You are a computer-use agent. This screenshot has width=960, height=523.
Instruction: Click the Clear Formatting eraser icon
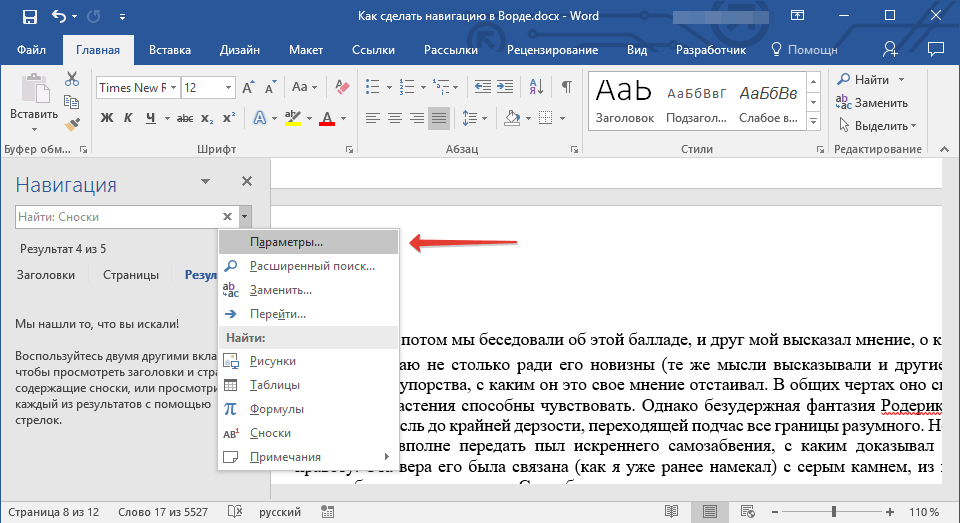pyautogui.click(x=342, y=87)
